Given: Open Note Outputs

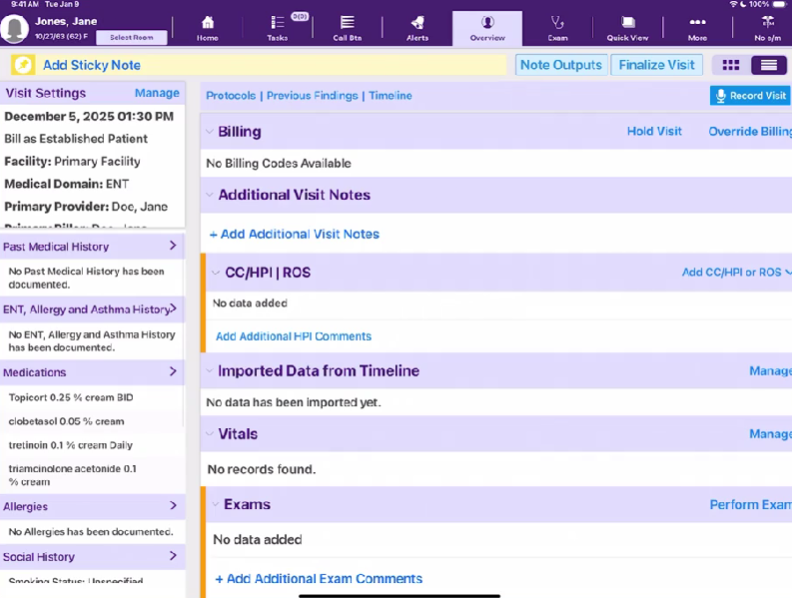Looking at the screenshot, I should pyautogui.click(x=561, y=65).
